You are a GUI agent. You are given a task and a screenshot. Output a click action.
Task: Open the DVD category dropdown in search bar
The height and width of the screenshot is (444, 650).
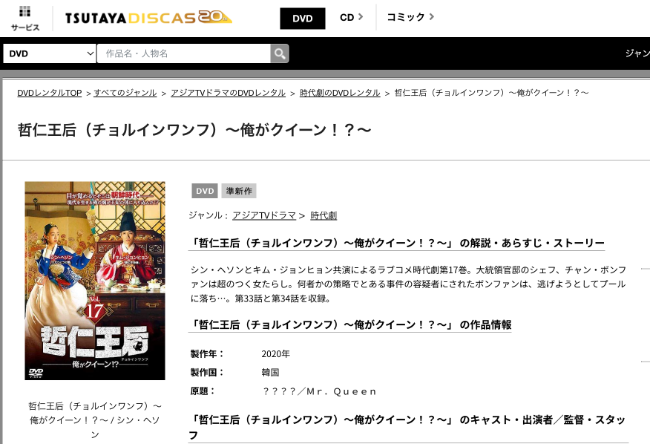(x=50, y=53)
